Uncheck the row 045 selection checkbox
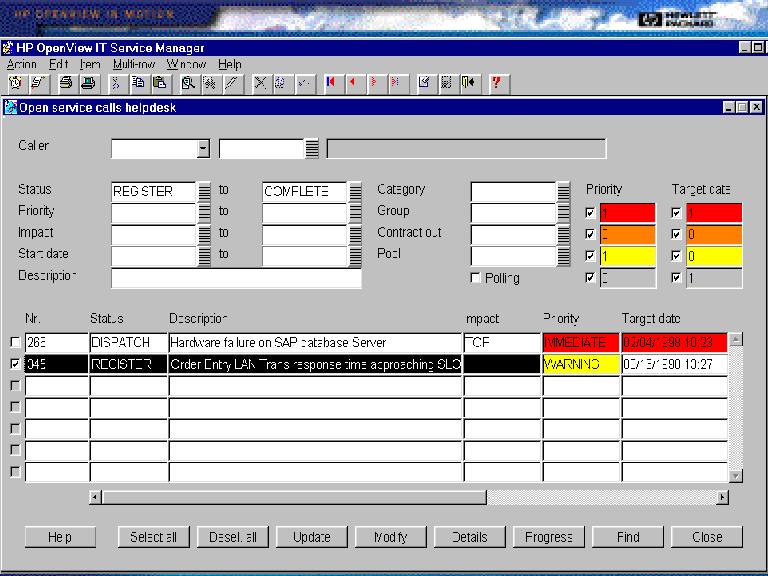This screenshot has width=768, height=576. [14, 364]
